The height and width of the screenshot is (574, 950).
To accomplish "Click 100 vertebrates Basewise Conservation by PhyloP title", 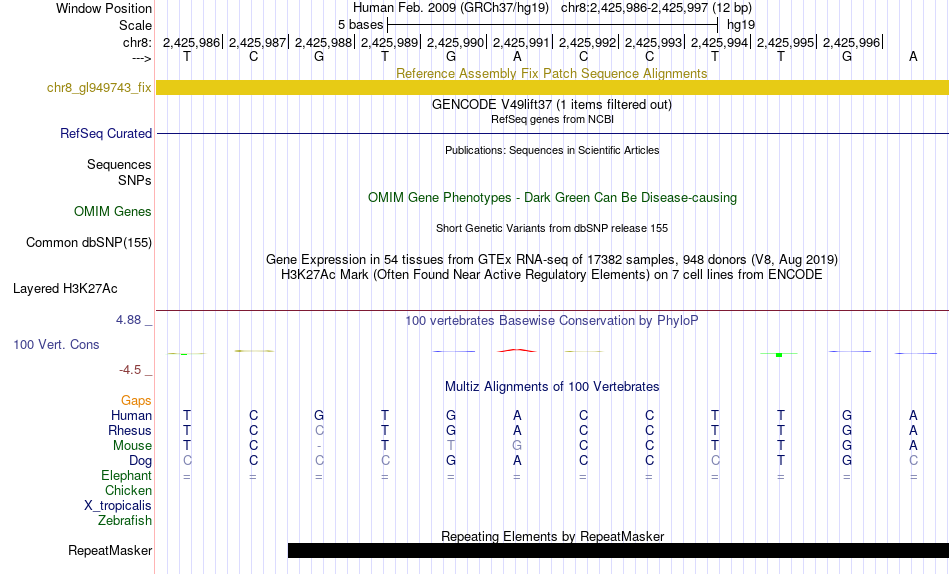I will tap(552, 321).
